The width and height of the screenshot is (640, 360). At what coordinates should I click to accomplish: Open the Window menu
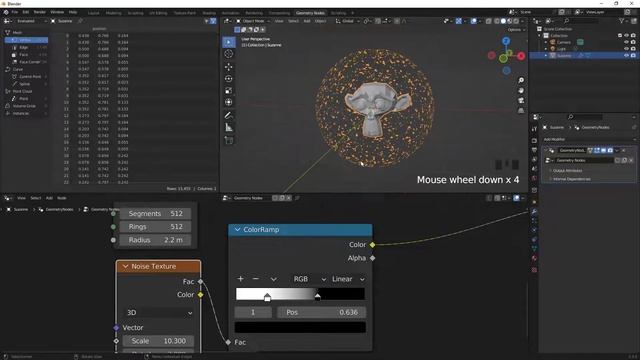click(57, 12)
